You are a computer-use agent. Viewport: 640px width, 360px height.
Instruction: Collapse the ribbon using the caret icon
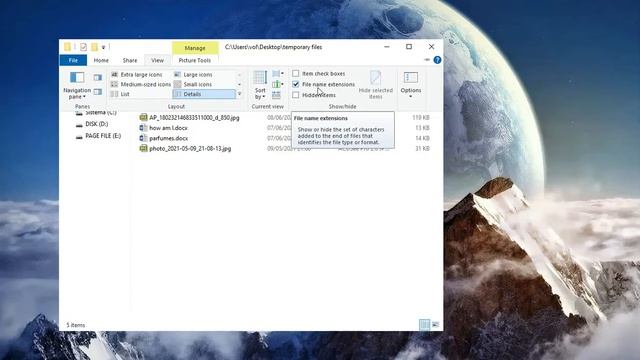pos(427,60)
